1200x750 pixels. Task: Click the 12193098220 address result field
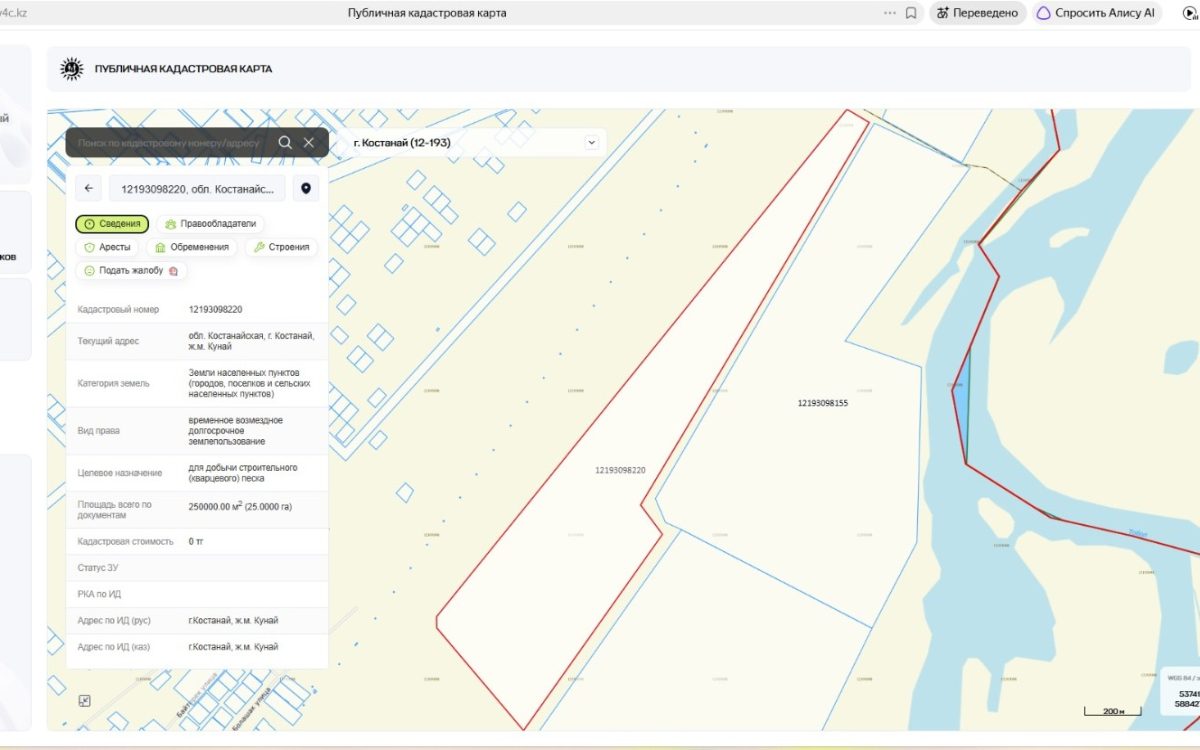[x=196, y=188]
